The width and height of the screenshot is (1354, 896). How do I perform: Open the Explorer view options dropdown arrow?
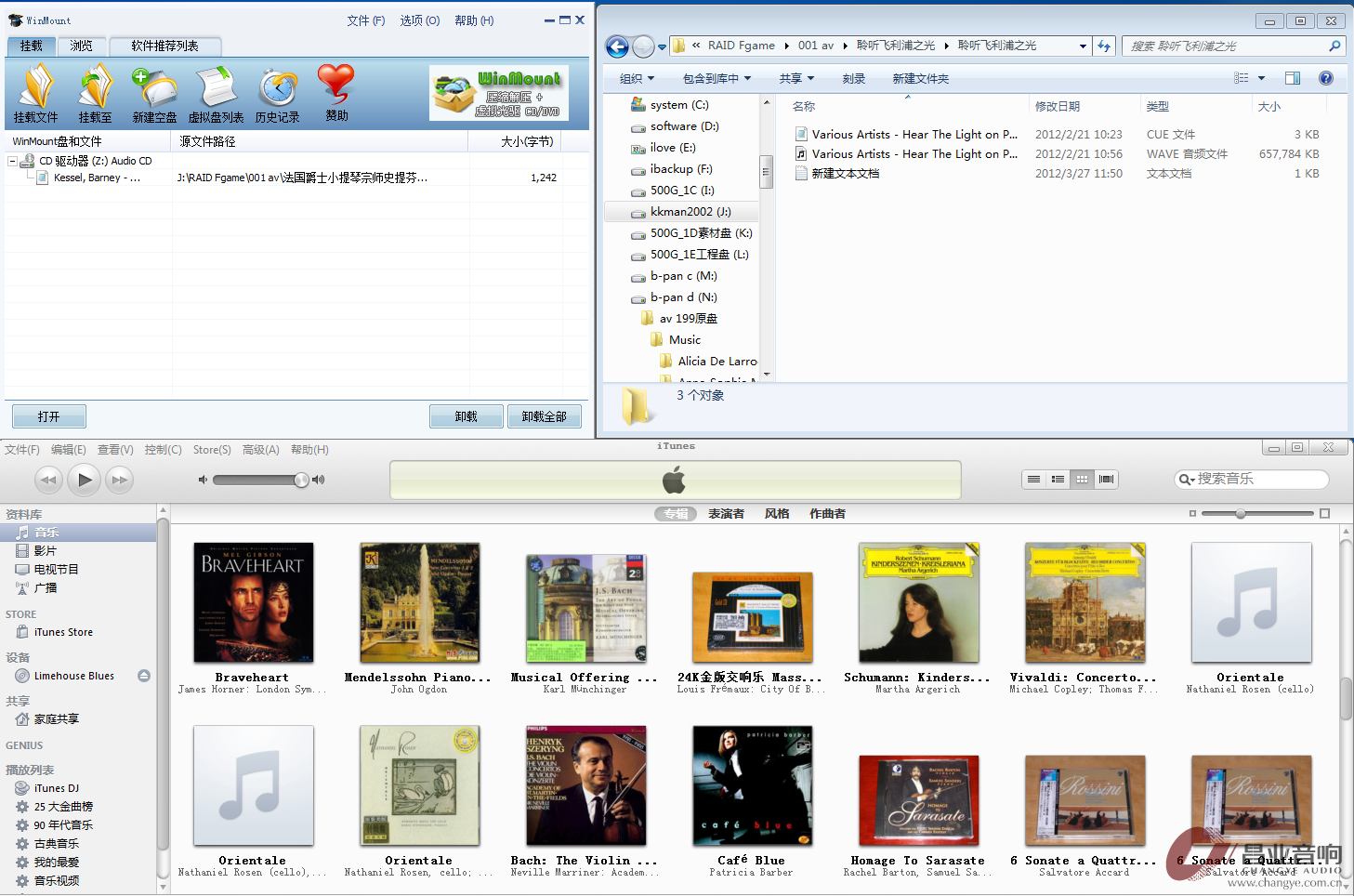point(1261,78)
